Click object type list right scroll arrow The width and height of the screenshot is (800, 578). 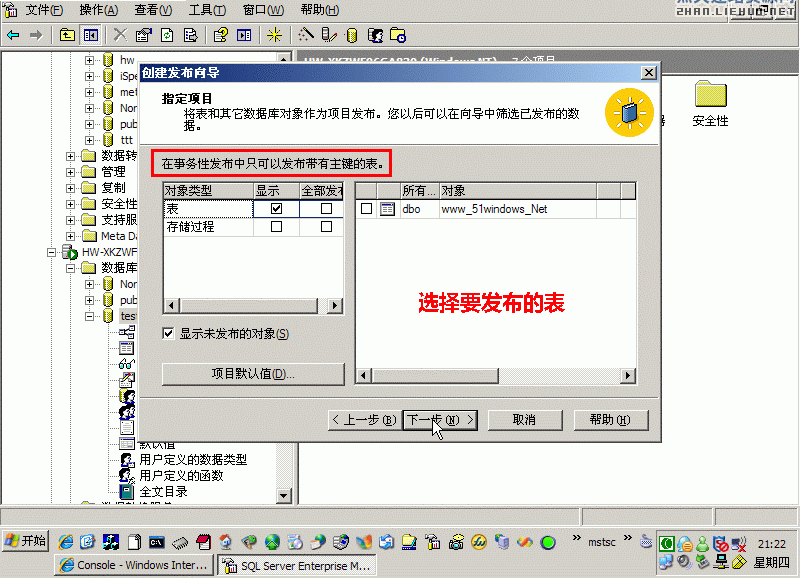tap(335, 306)
